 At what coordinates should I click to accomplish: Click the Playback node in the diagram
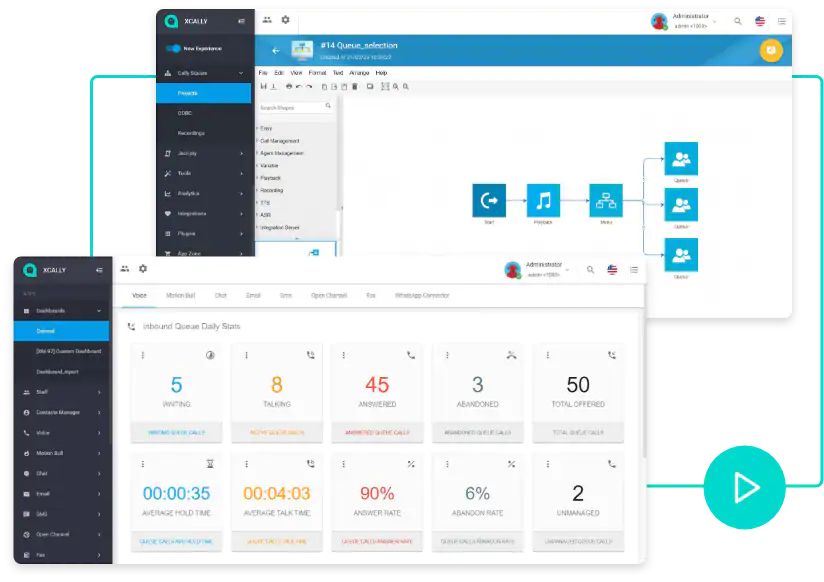tap(542, 199)
